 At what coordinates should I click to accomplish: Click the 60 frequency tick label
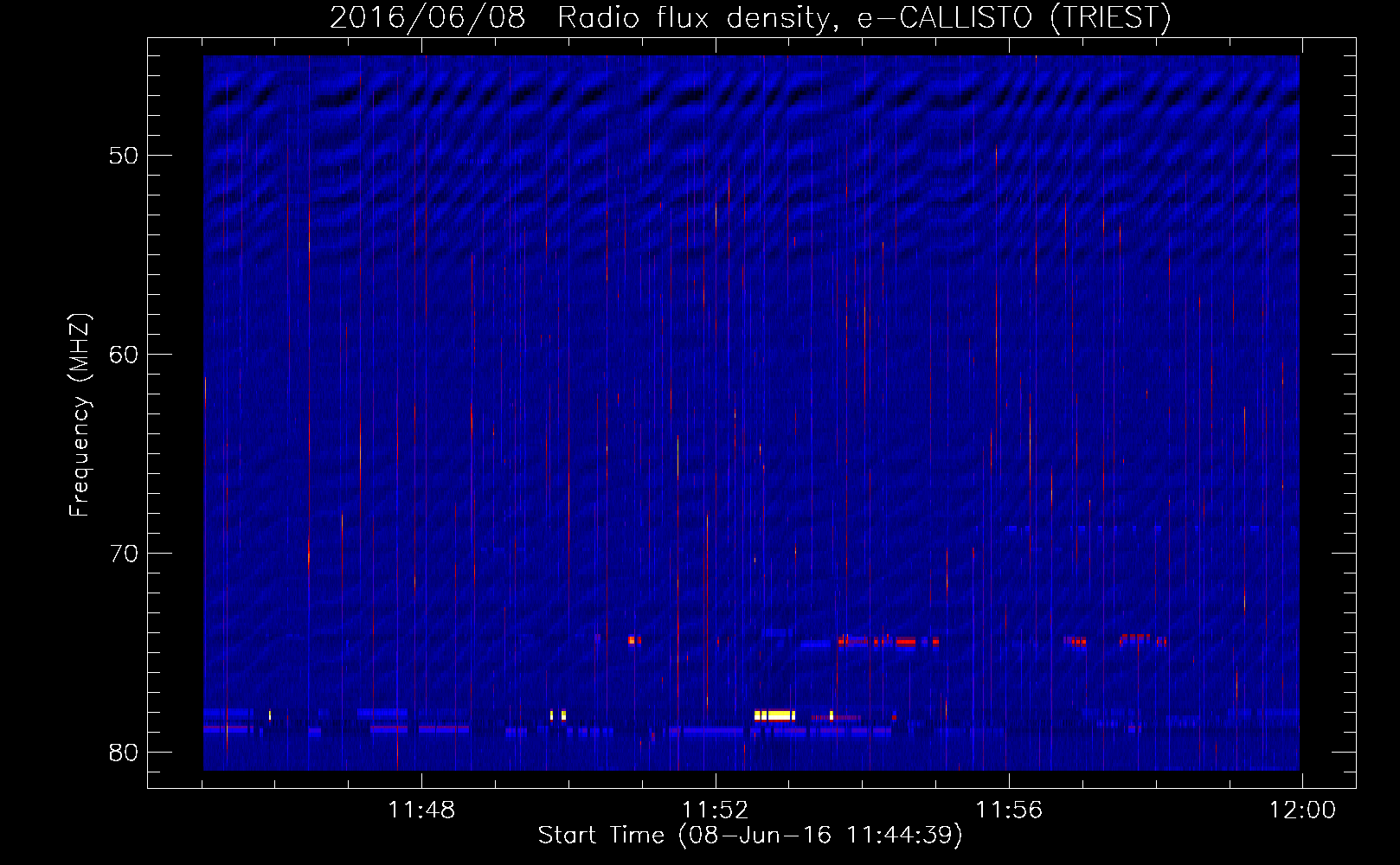pyautogui.click(x=125, y=355)
